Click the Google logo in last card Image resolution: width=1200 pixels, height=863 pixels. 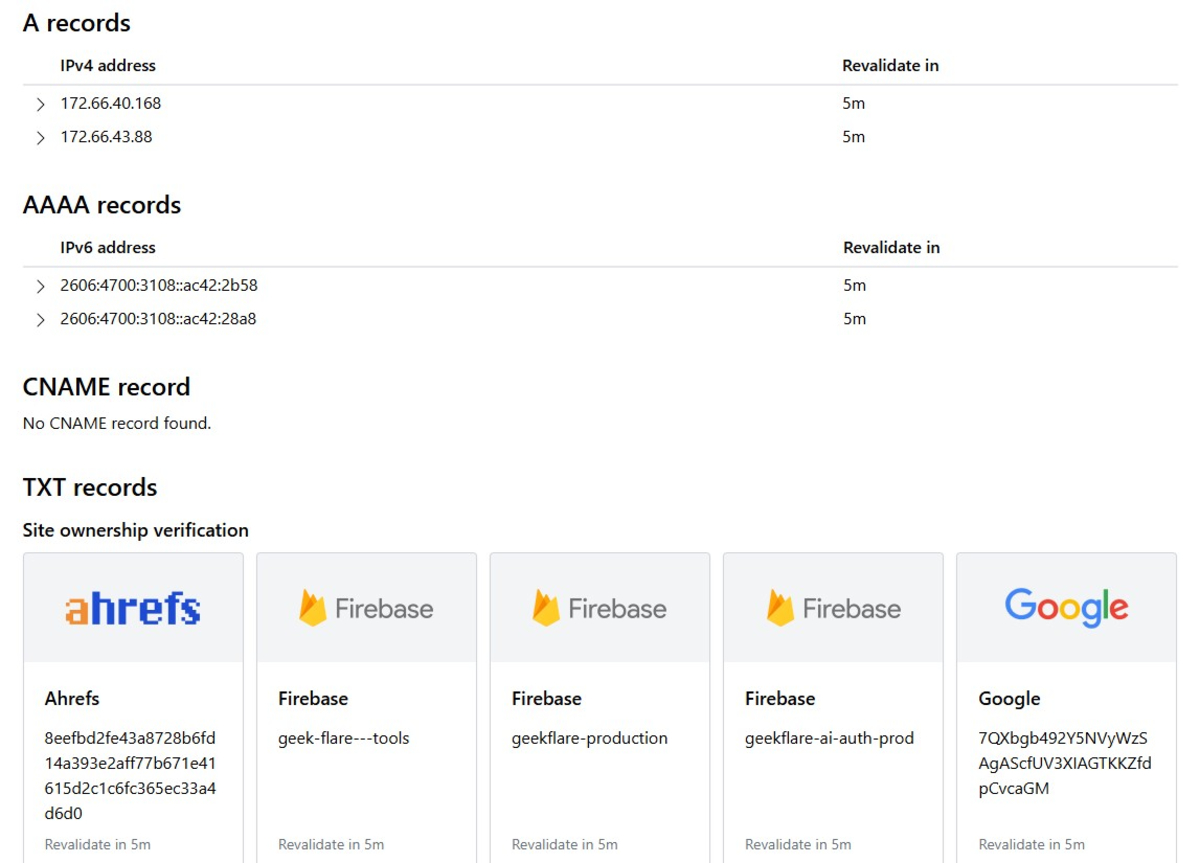1066,608
